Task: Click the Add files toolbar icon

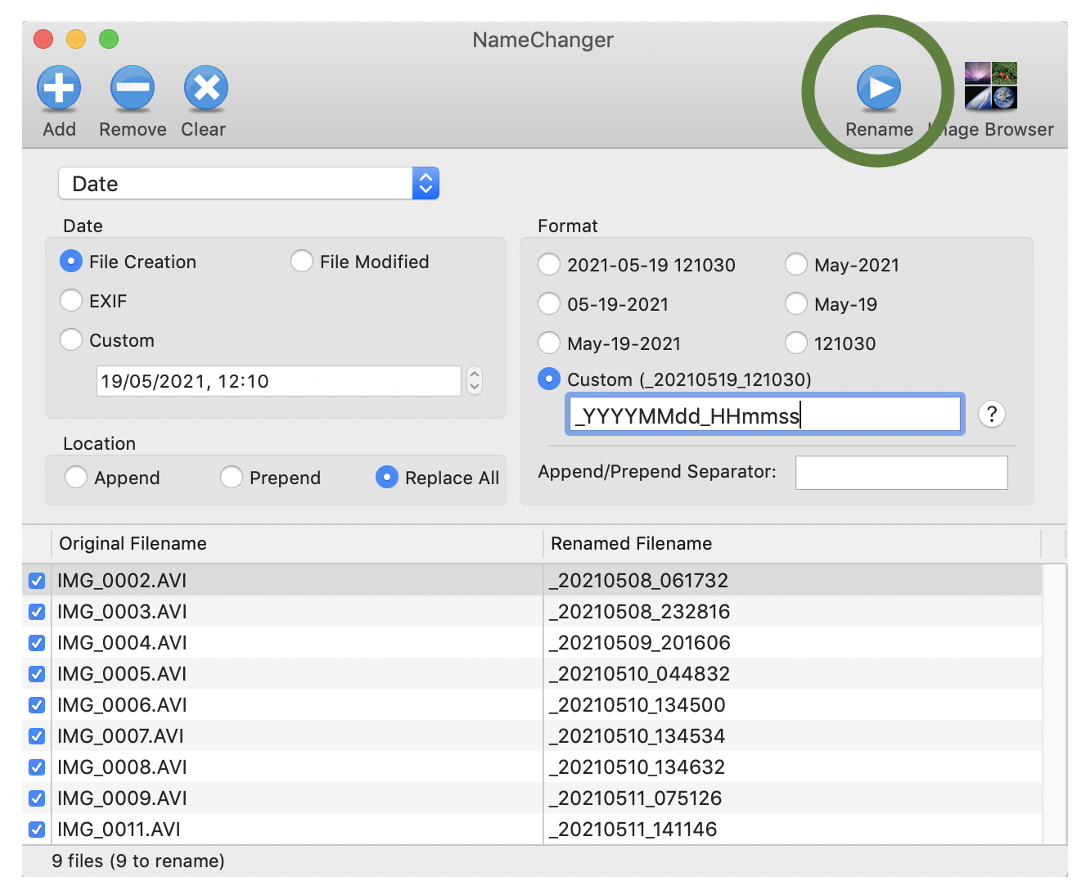Action: (59, 88)
